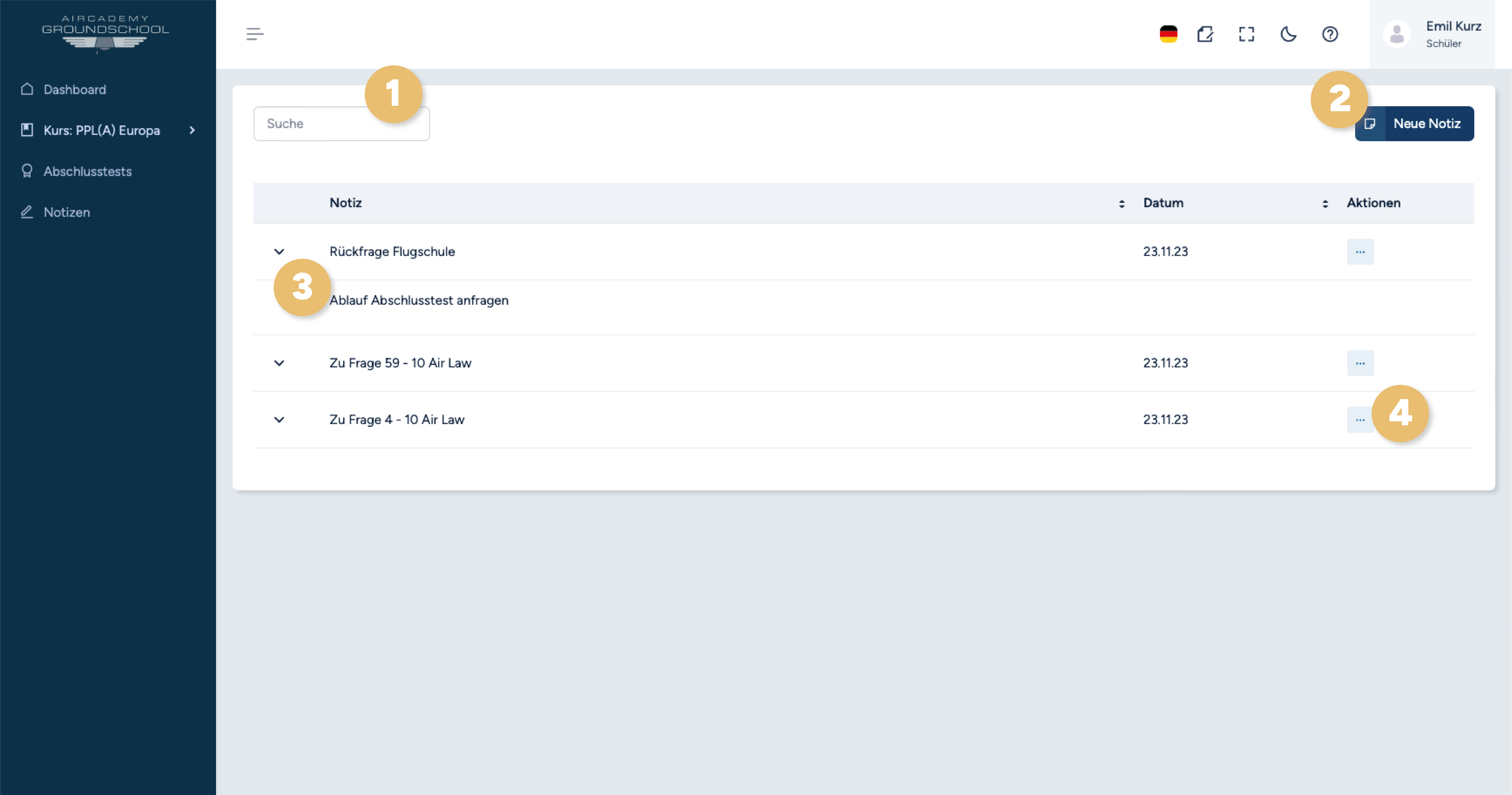Click the note icon on Neue Notiz button

[1370, 123]
